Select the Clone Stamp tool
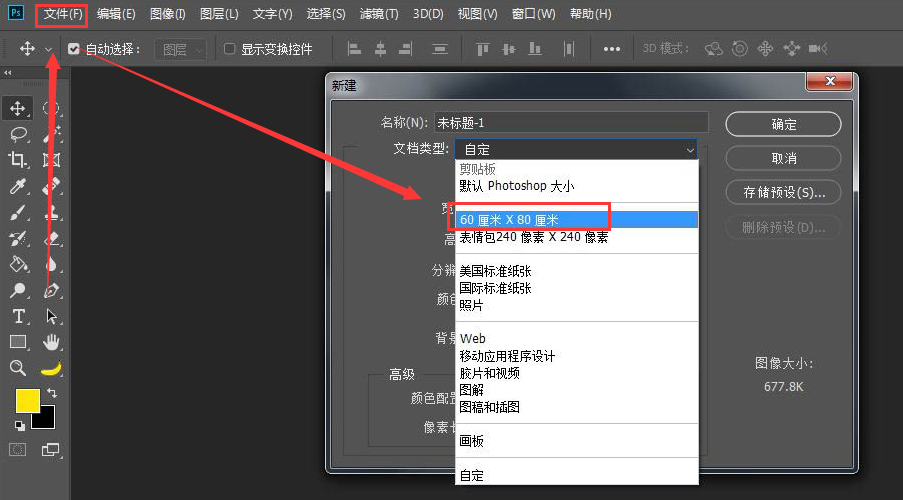Screen dimensions: 903x500 [x=51, y=213]
